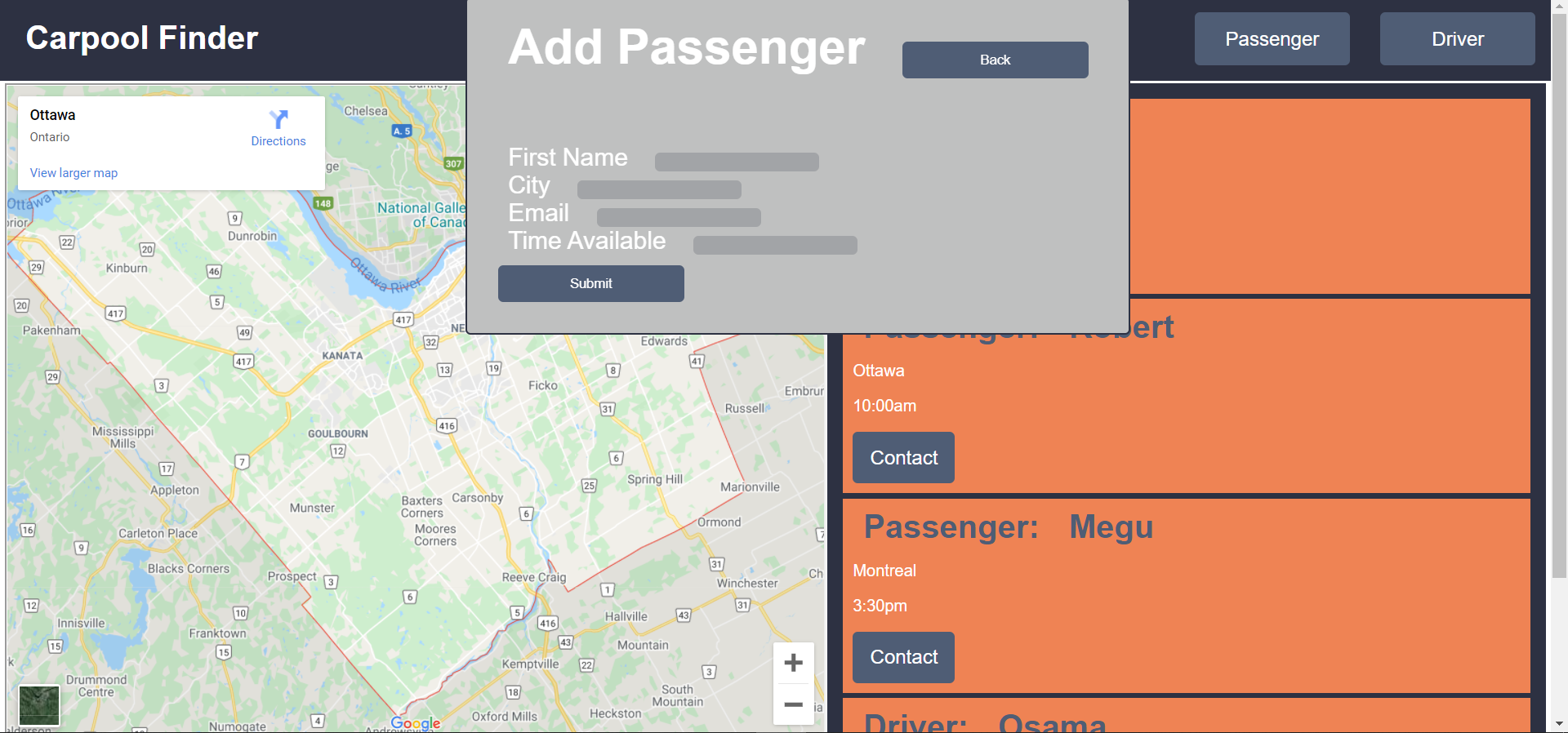Image resolution: width=1568 pixels, height=733 pixels.
Task: Zoom in on the map
Action: tap(793, 663)
